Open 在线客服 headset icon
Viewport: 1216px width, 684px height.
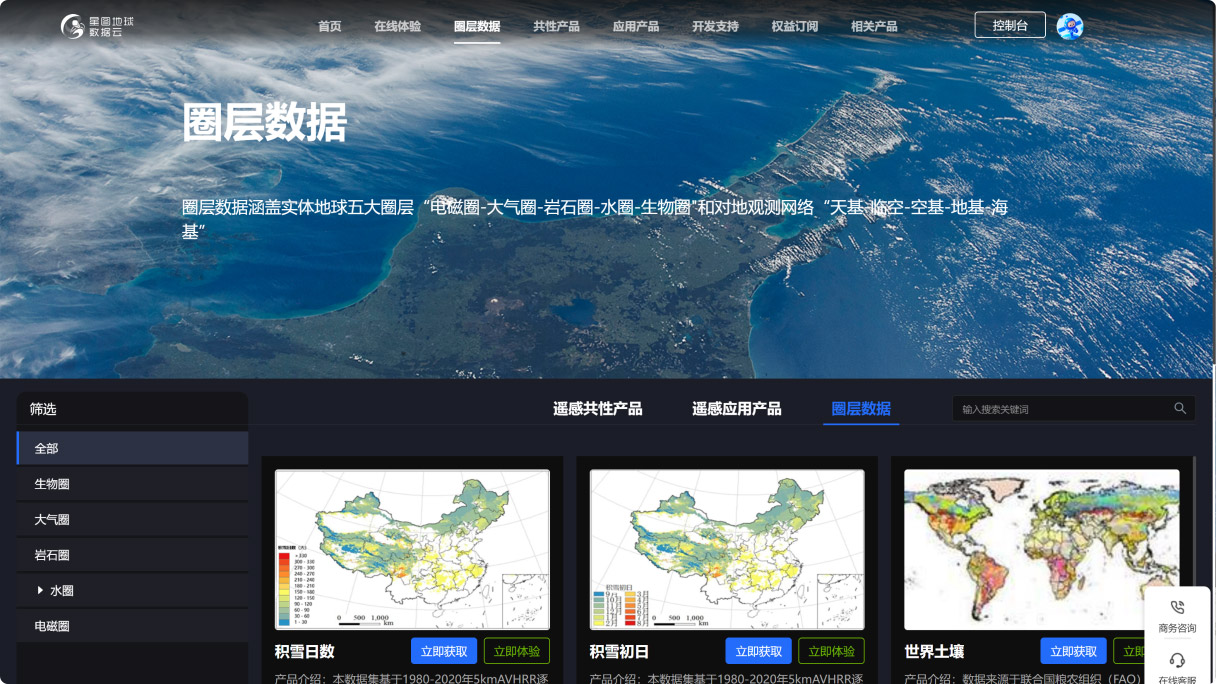click(1177, 661)
